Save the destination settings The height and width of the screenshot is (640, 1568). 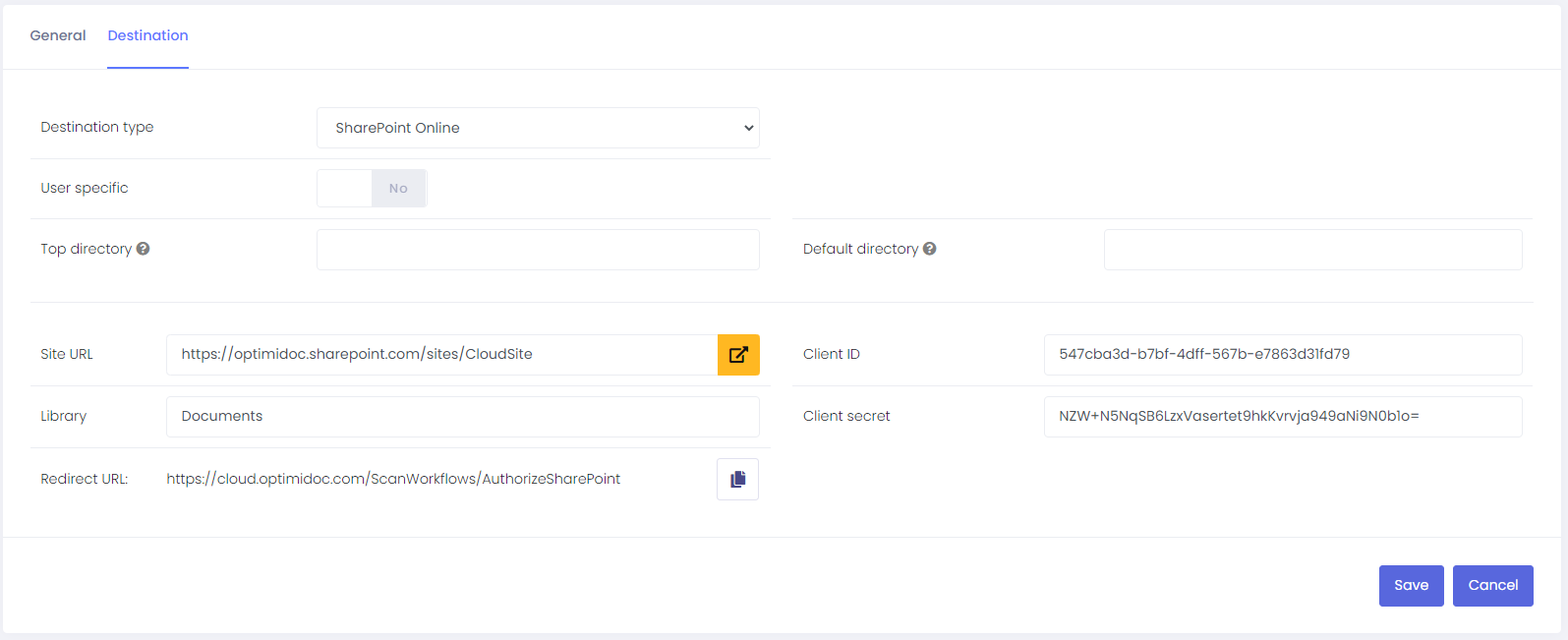[1411, 586]
